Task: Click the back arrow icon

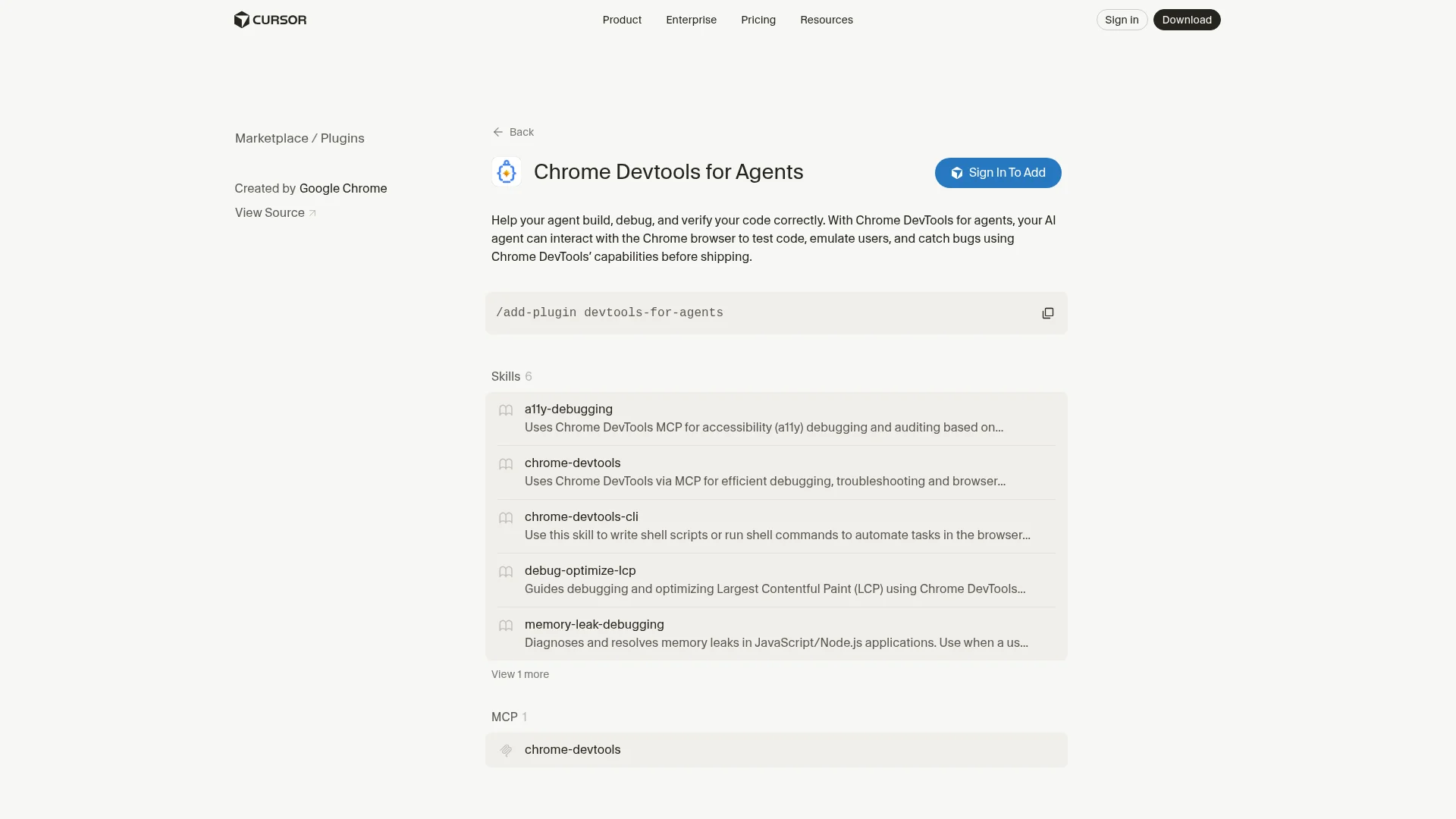Action: [497, 132]
